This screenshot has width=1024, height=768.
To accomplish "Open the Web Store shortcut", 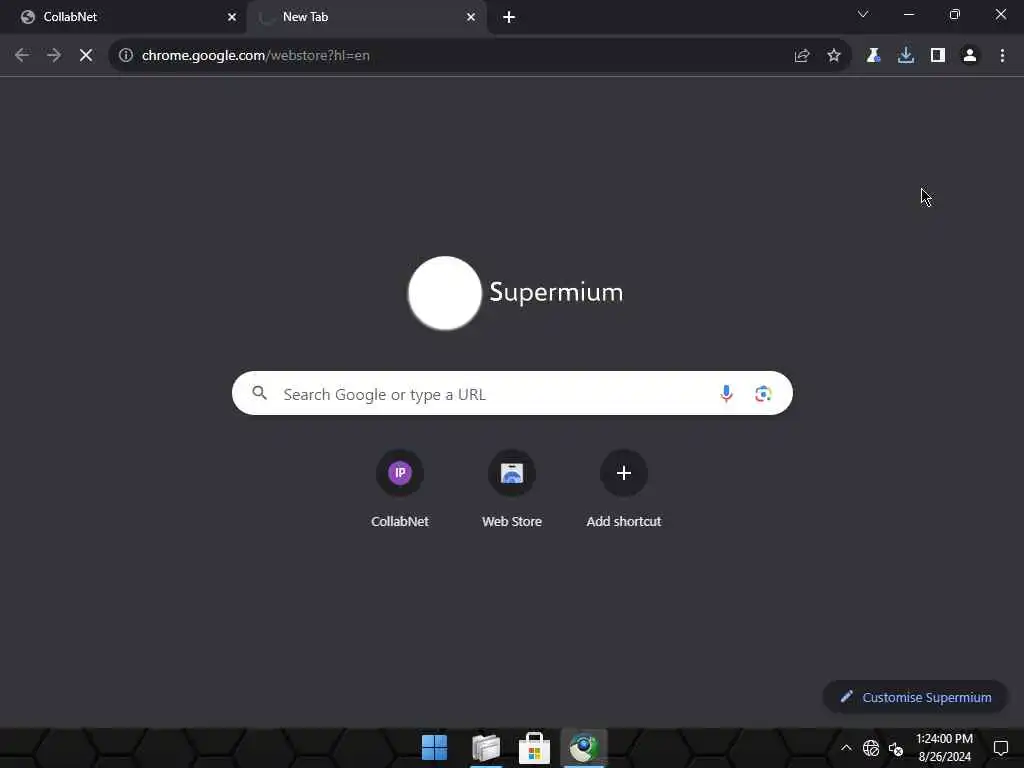I will 512,488.
